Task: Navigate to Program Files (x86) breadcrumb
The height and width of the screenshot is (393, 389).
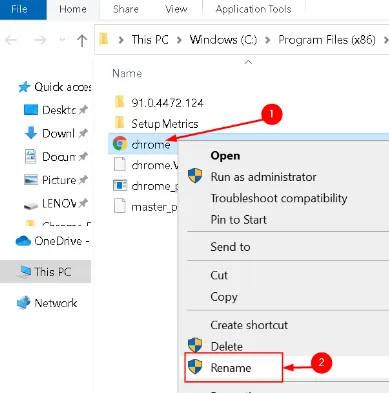Action: [x=327, y=40]
